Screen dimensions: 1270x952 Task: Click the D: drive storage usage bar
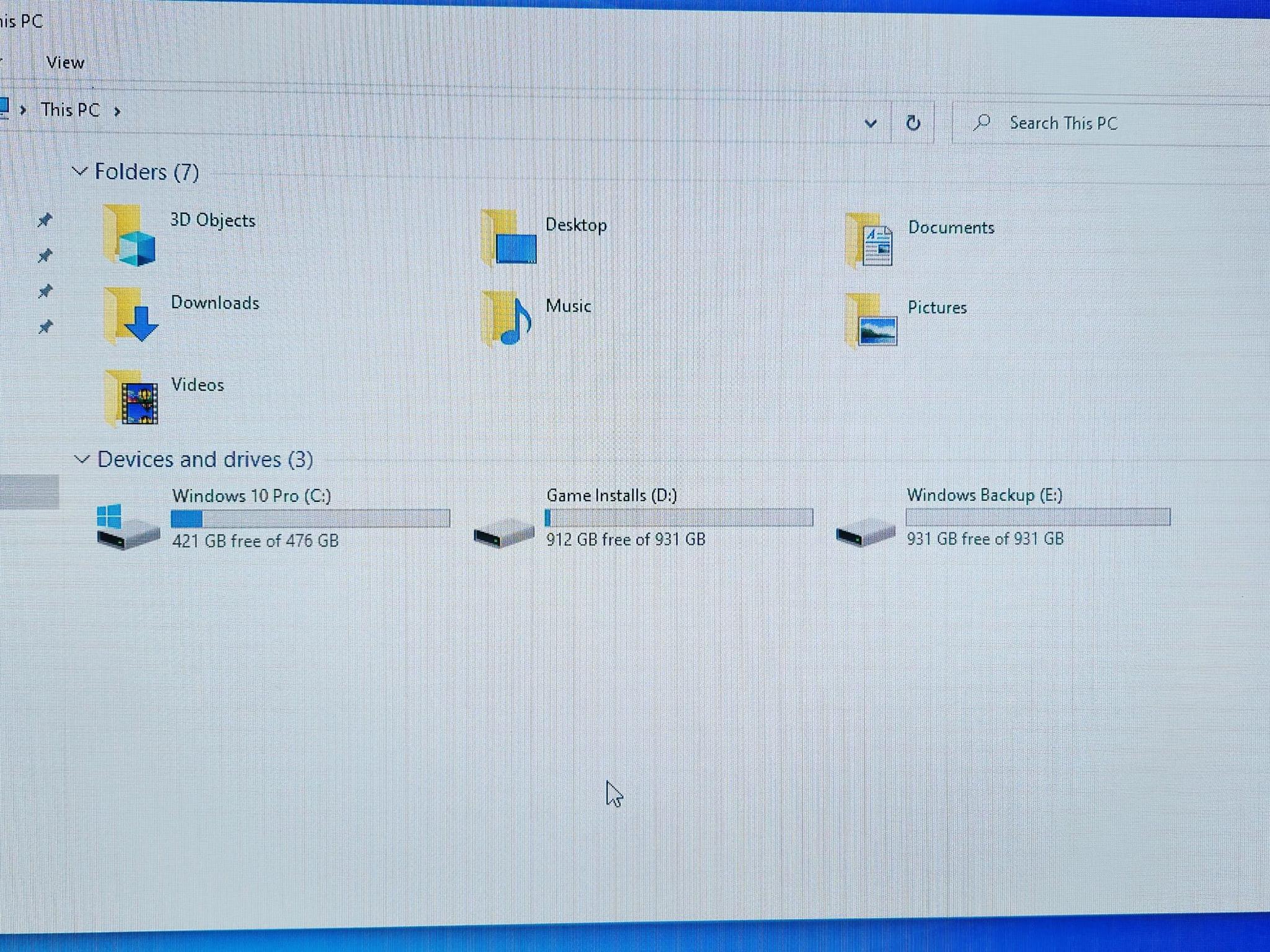tap(679, 517)
